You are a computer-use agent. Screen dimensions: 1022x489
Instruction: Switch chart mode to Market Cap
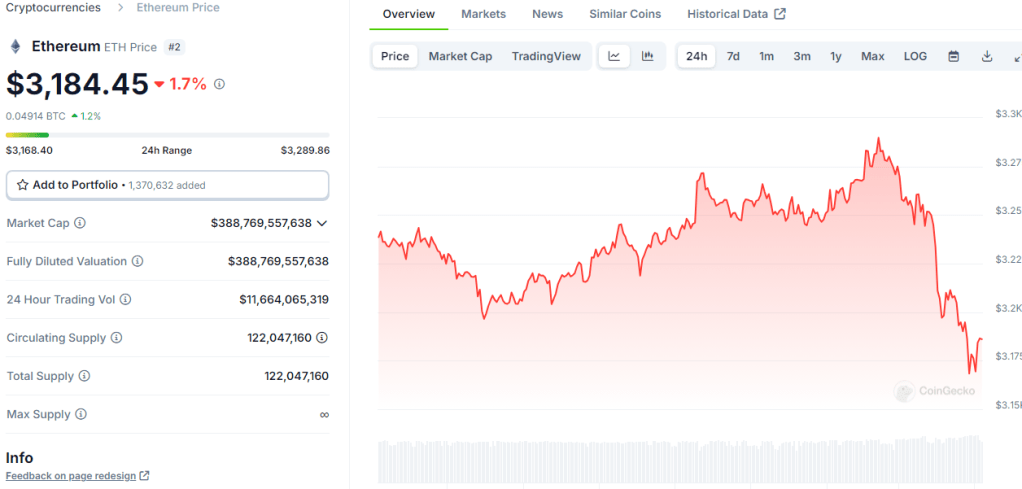click(460, 56)
